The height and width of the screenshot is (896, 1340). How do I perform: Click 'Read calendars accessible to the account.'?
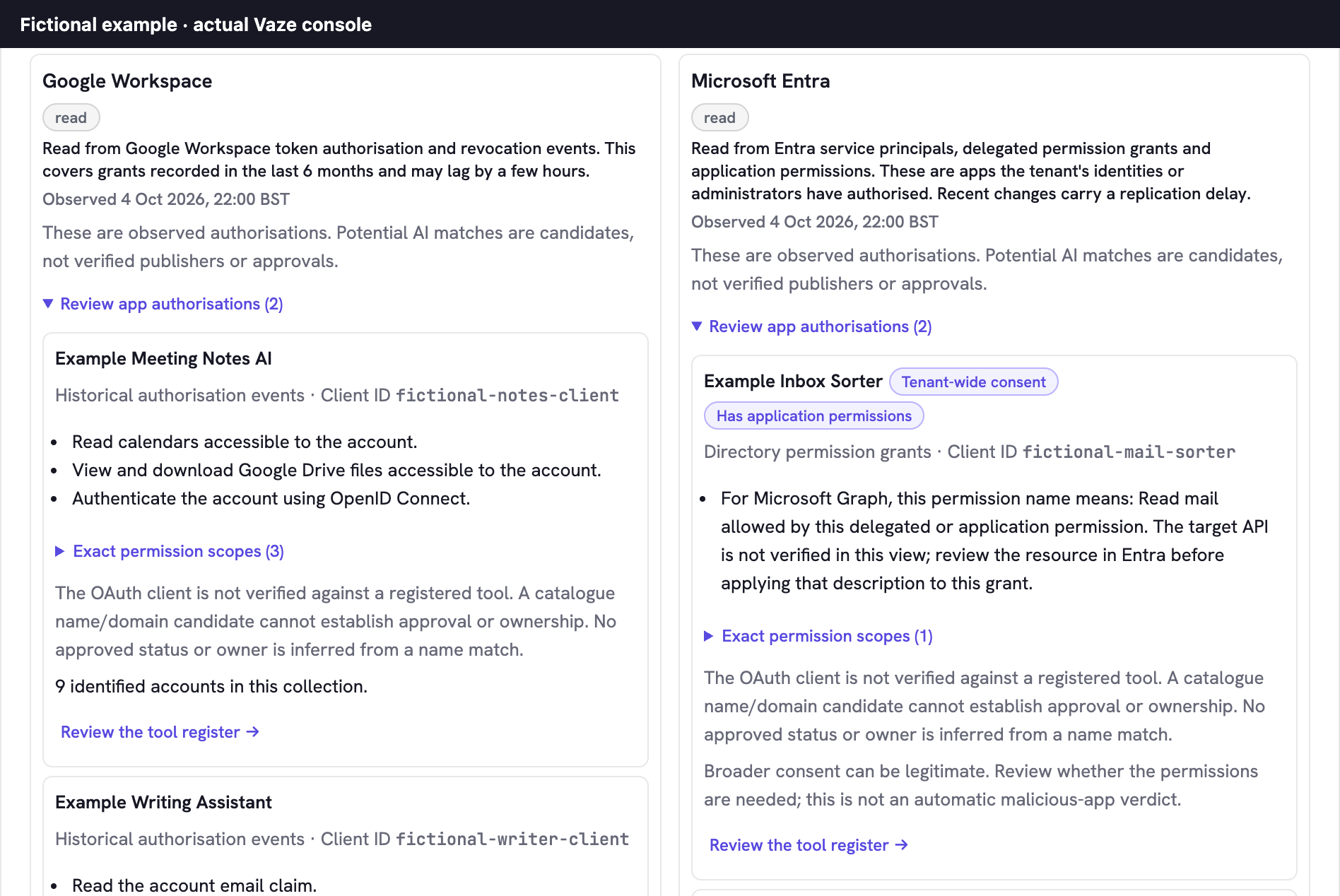click(245, 442)
